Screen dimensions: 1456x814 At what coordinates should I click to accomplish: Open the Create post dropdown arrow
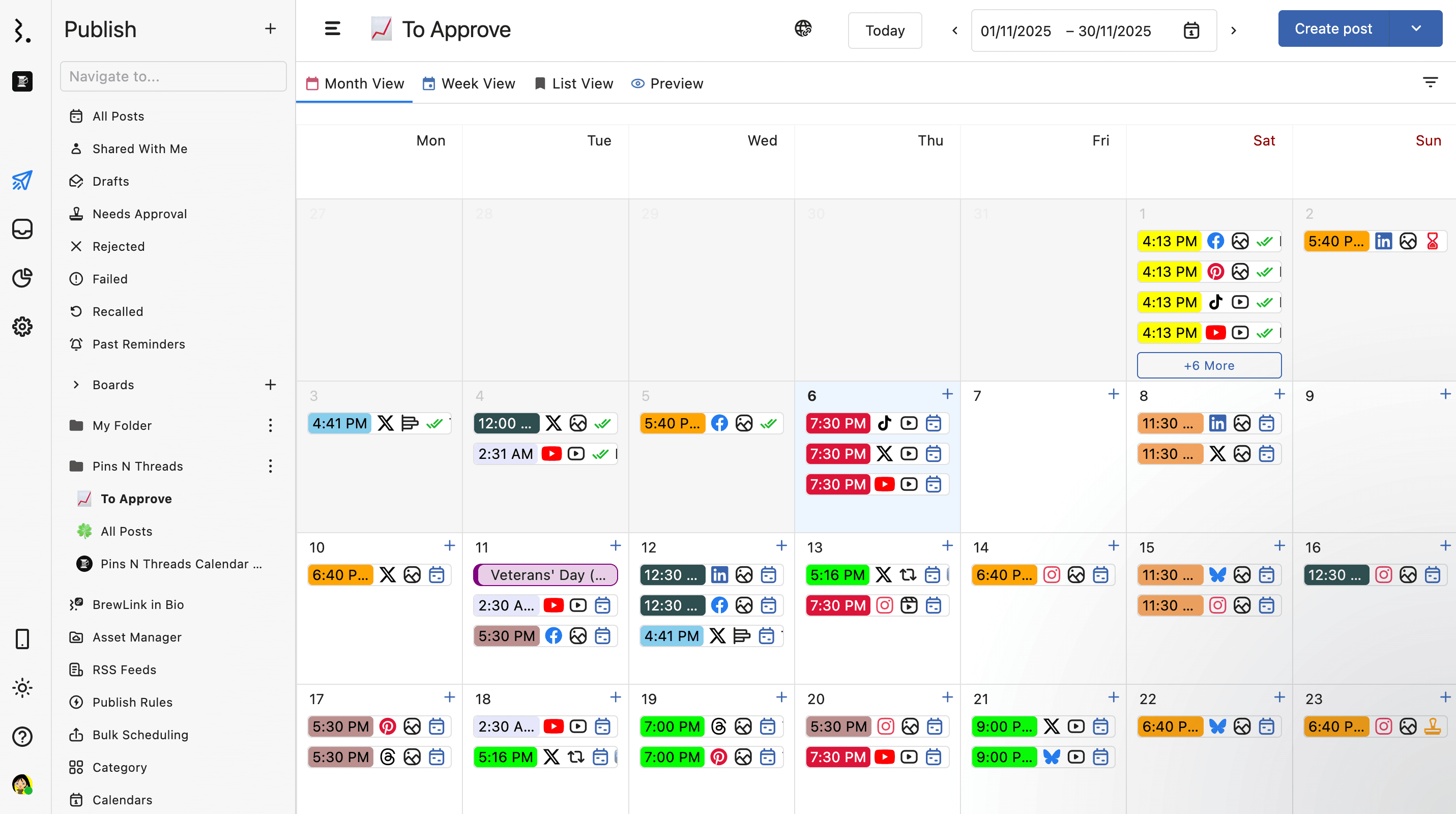[x=1416, y=29]
